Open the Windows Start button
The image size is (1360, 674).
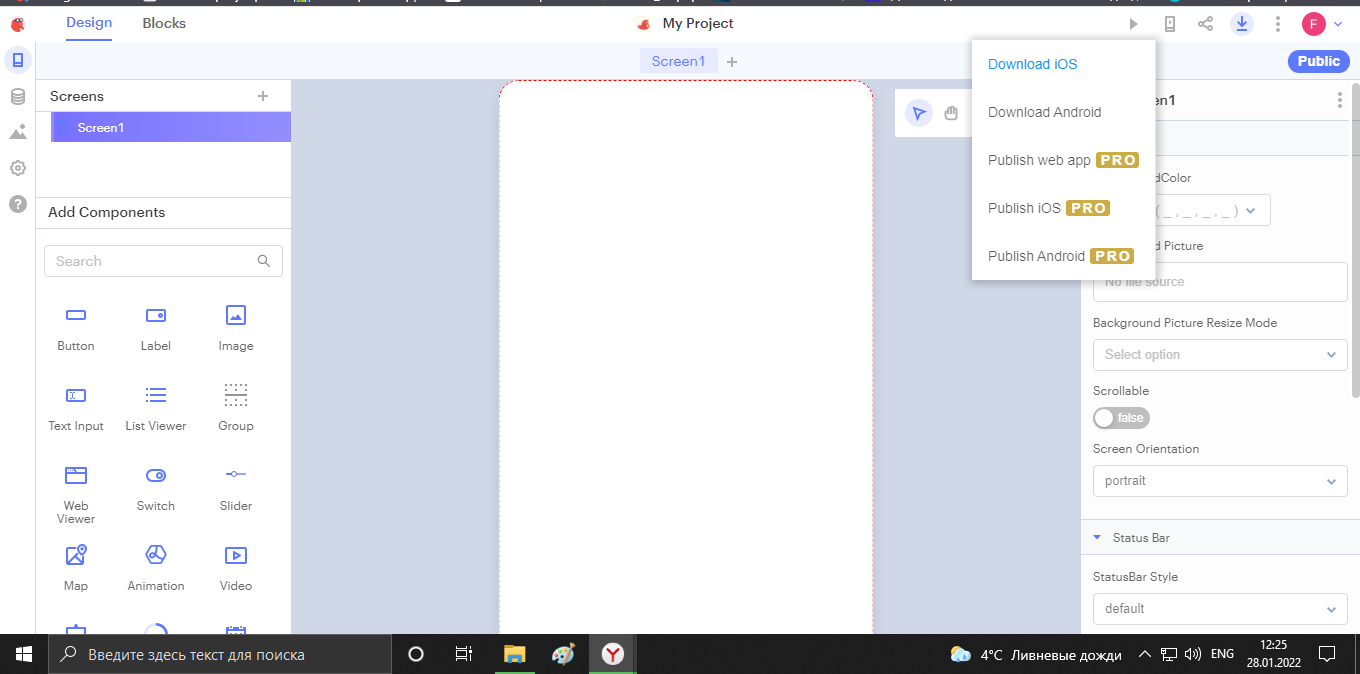point(24,654)
